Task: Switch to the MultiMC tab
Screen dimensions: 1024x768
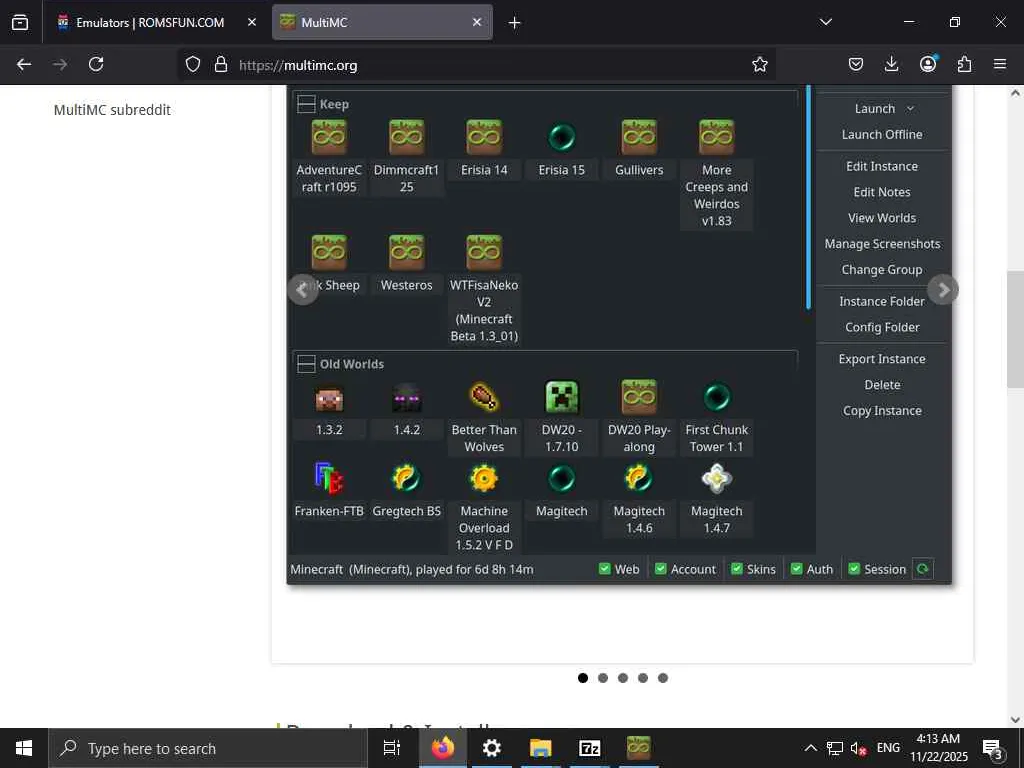Action: (382, 22)
